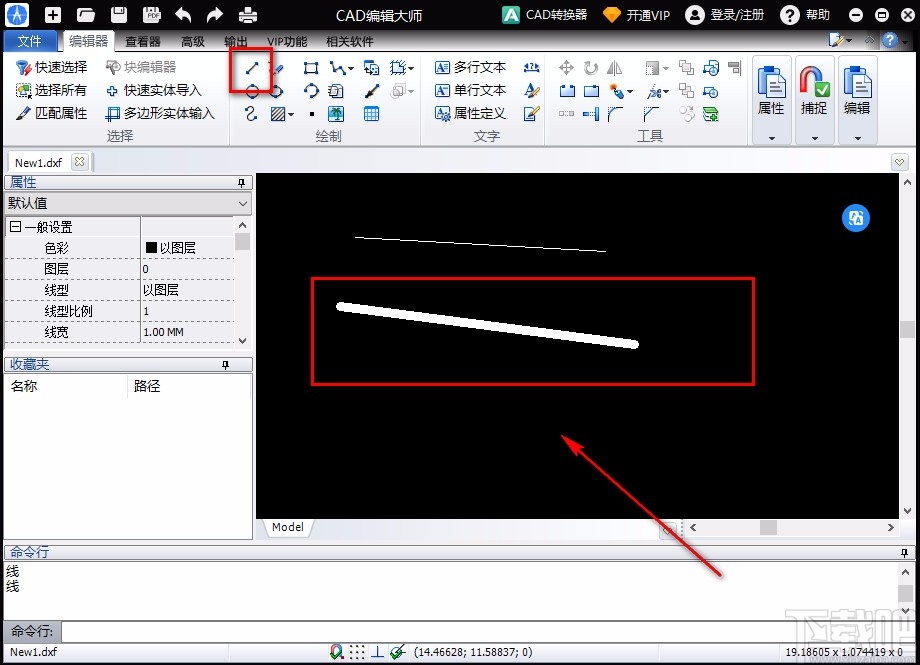Viewport: 920px width, 665px height.
Task: Select the Fillet corner tool
Action: point(615,114)
